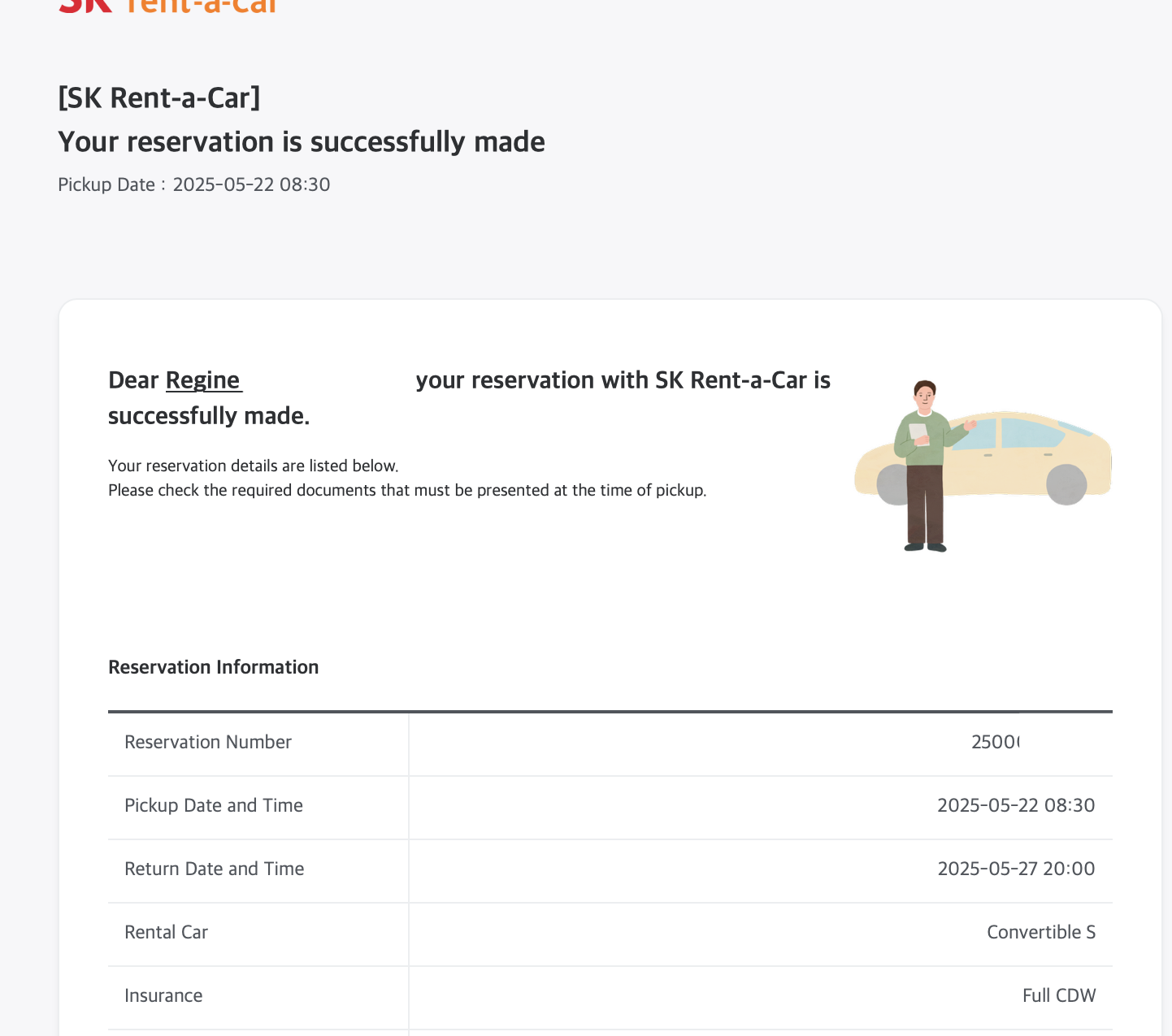This screenshot has width=1172, height=1036.
Task: Click the Pickup Date line below the headline
Action: coord(193,184)
